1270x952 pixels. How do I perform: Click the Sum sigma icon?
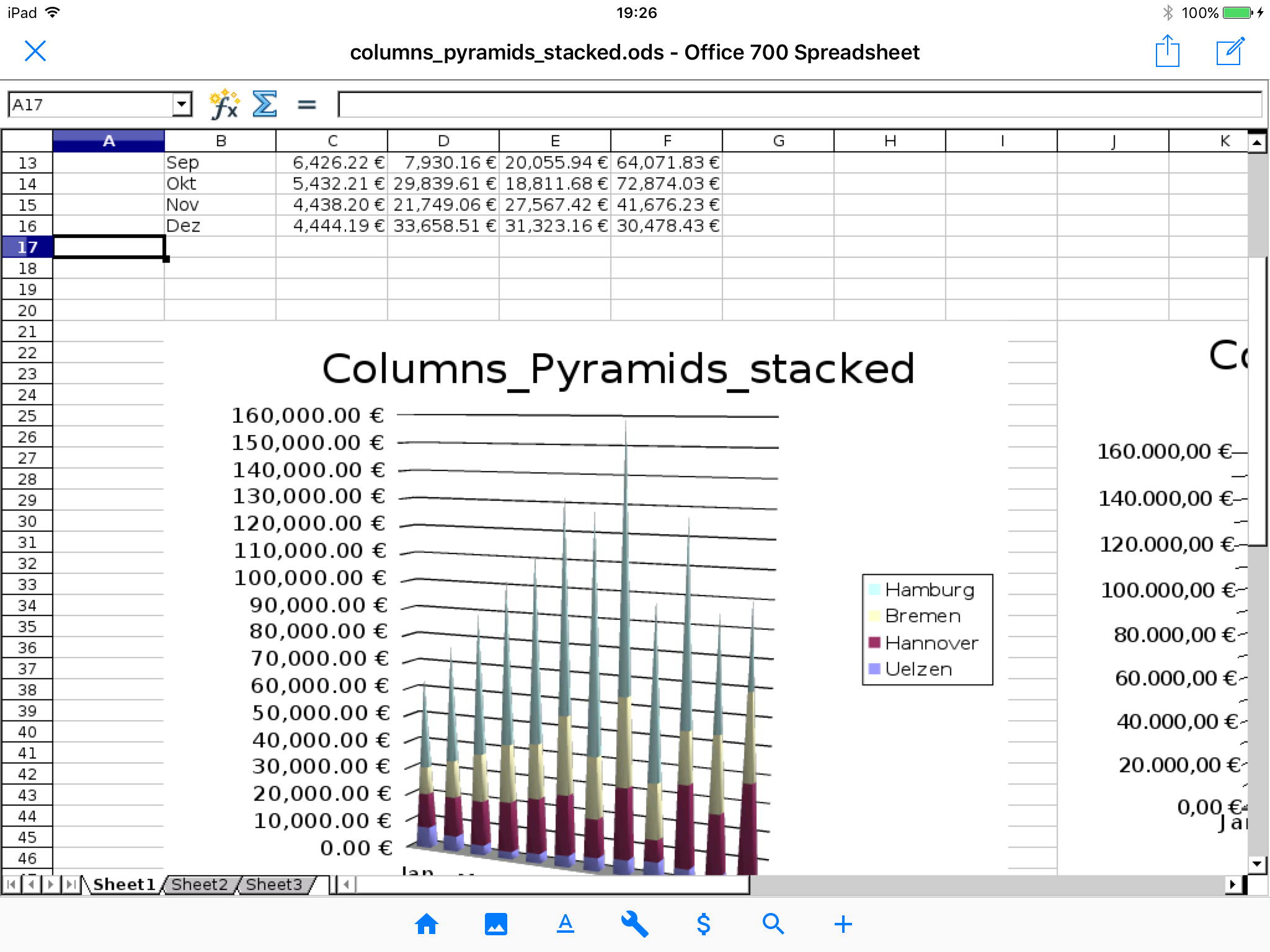(x=265, y=104)
